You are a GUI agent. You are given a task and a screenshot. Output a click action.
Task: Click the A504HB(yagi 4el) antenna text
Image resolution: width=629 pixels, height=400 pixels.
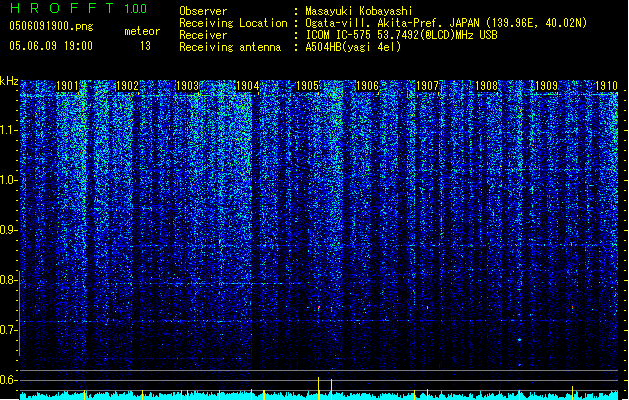353,47
